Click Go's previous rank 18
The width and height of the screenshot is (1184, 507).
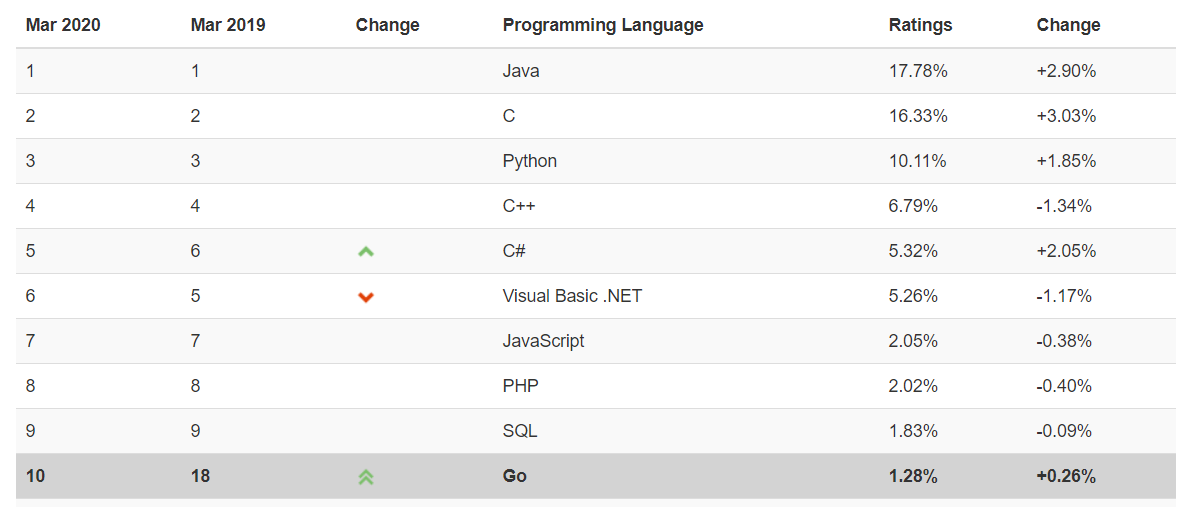(200, 476)
